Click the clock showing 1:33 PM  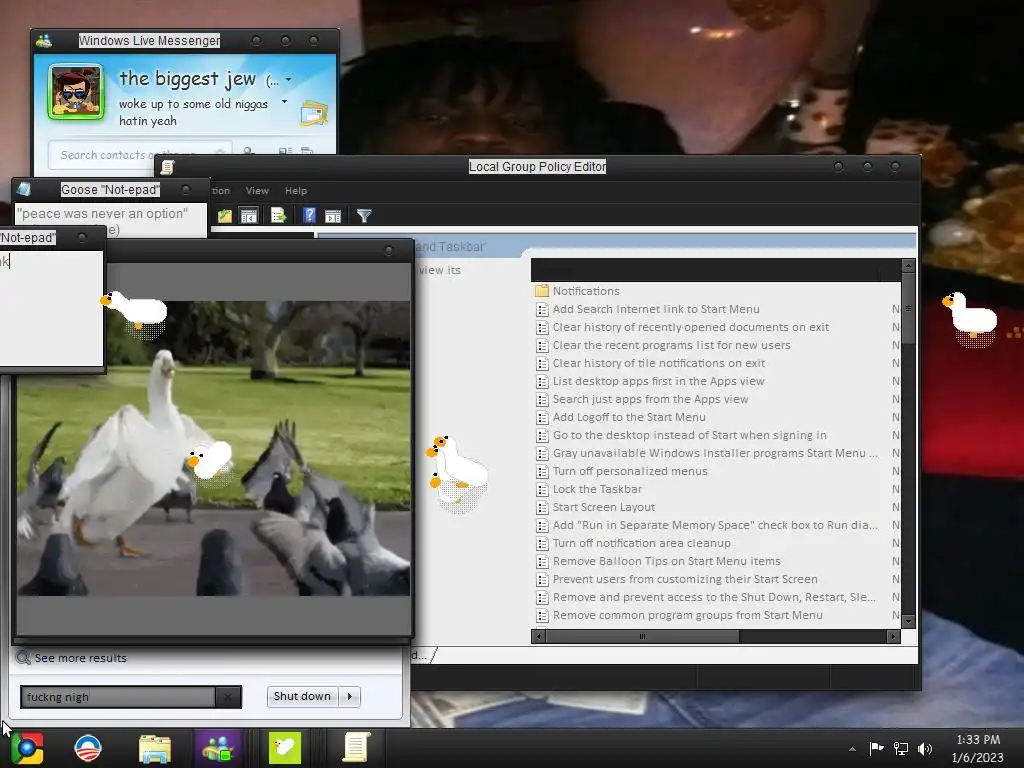tap(978, 740)
